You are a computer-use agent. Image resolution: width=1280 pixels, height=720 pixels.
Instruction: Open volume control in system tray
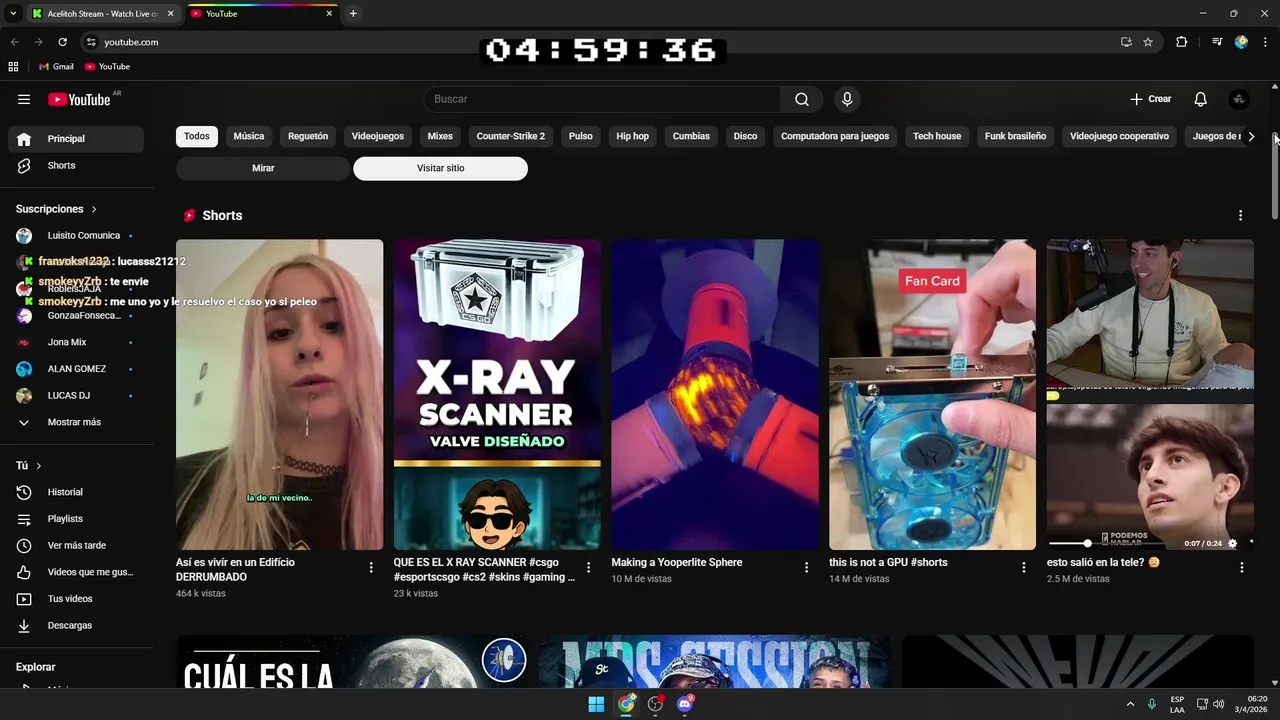pos(1218,704)
